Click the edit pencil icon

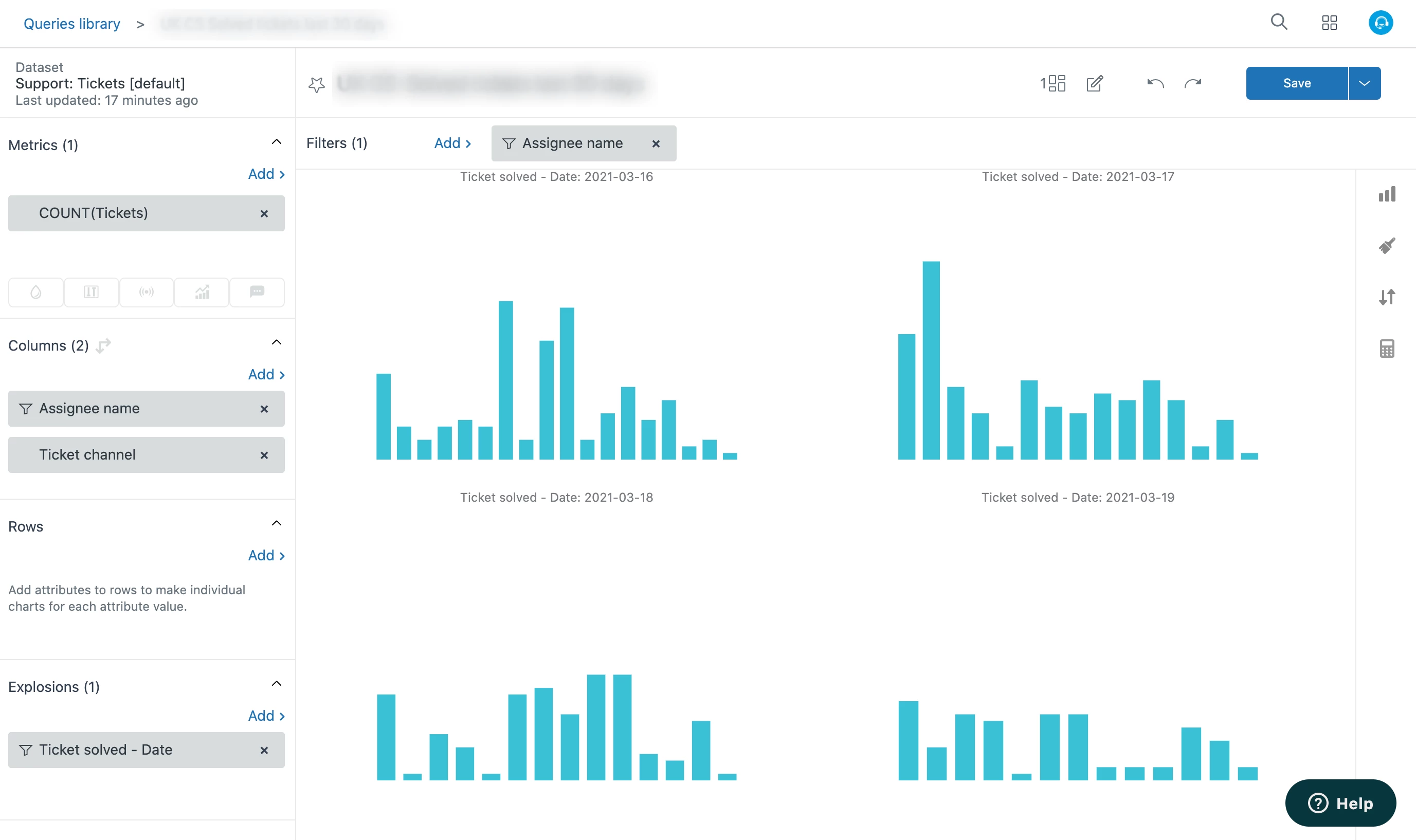tap(1095, 84)
